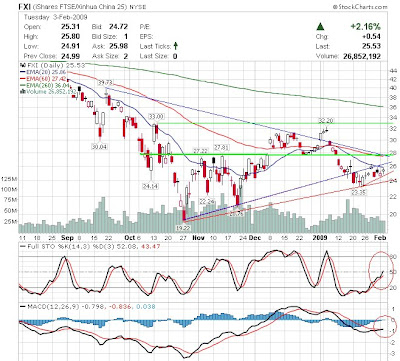The height and width of the screenshot is (361, 400).
Task: Click the Bid value 24.72
Action: (x=118, y=27)
